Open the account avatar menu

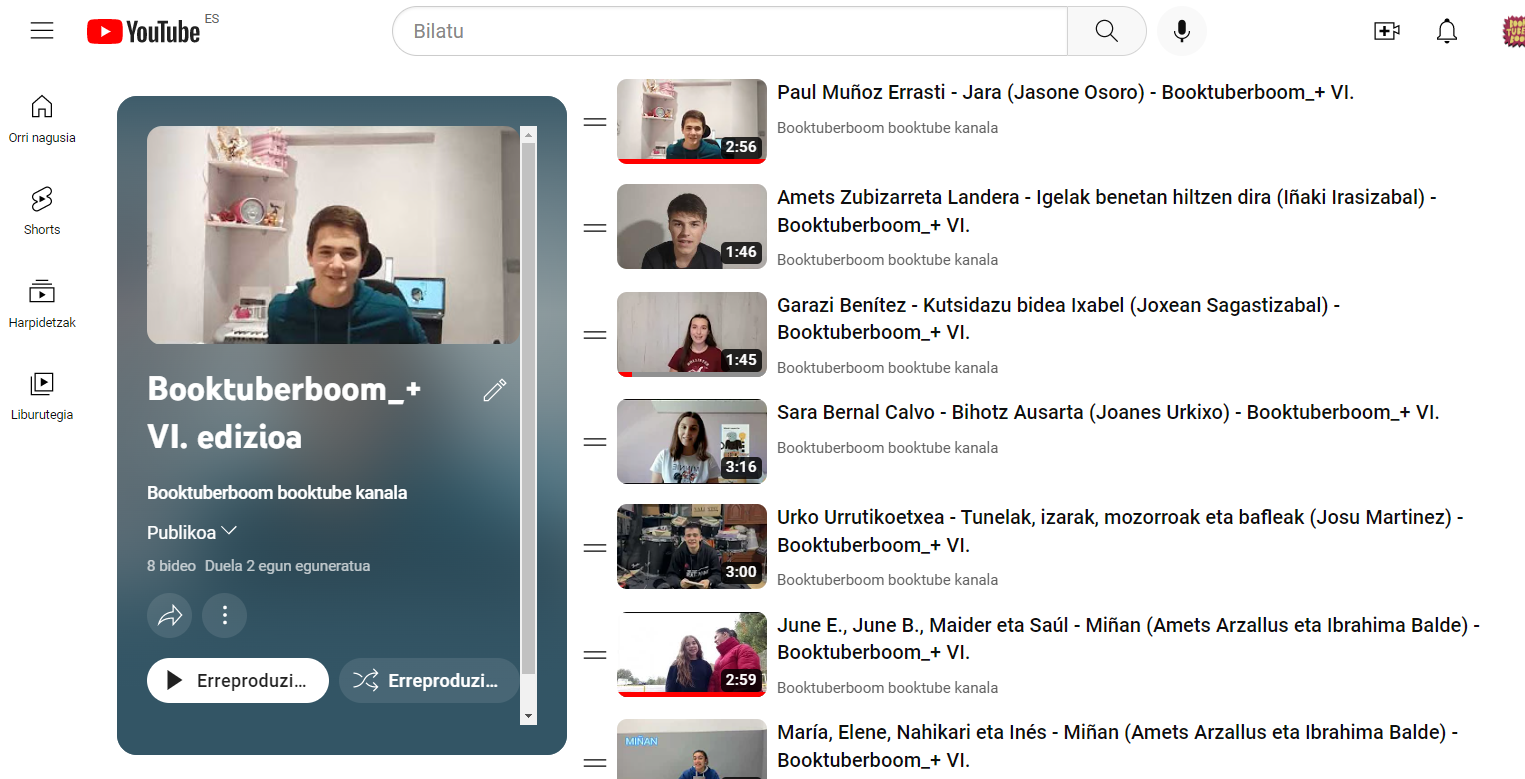click(x=1513, y=31)
